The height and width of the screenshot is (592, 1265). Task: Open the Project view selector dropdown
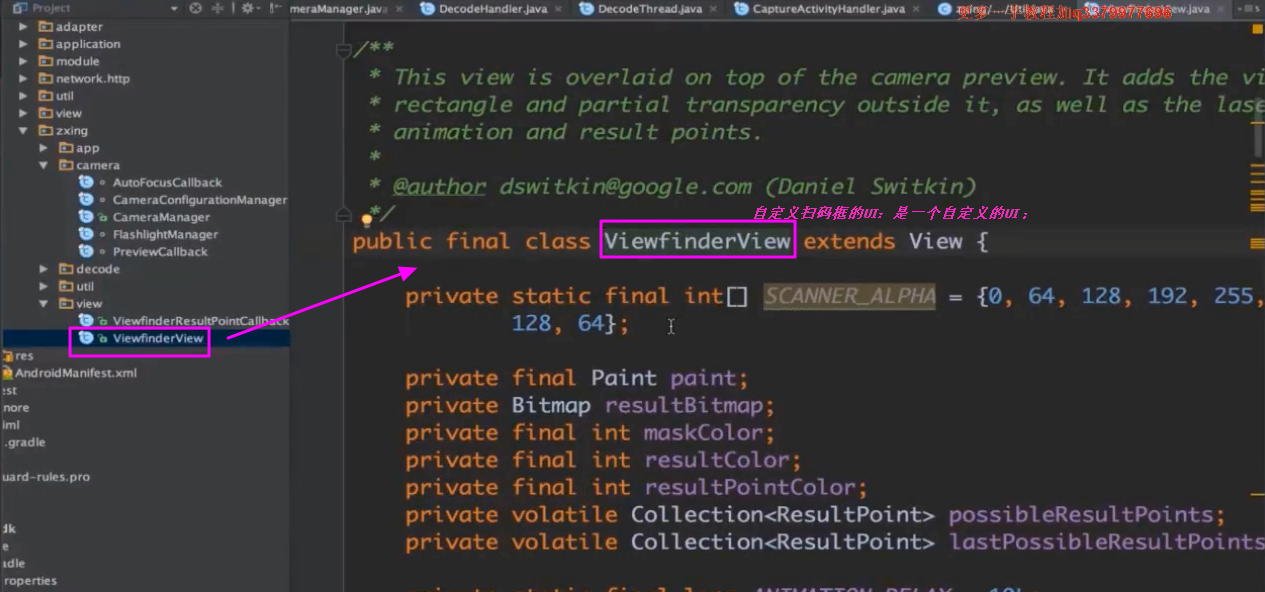tap(173, 8)
